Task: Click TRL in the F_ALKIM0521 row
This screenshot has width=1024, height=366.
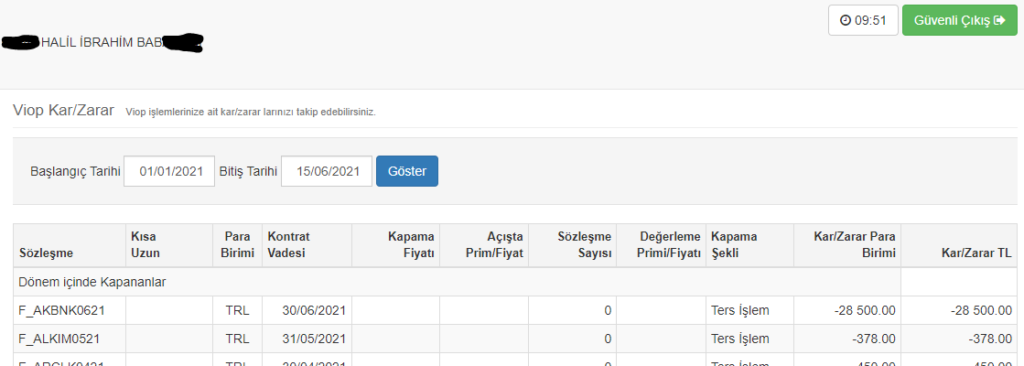Action: tap(237, 339)
